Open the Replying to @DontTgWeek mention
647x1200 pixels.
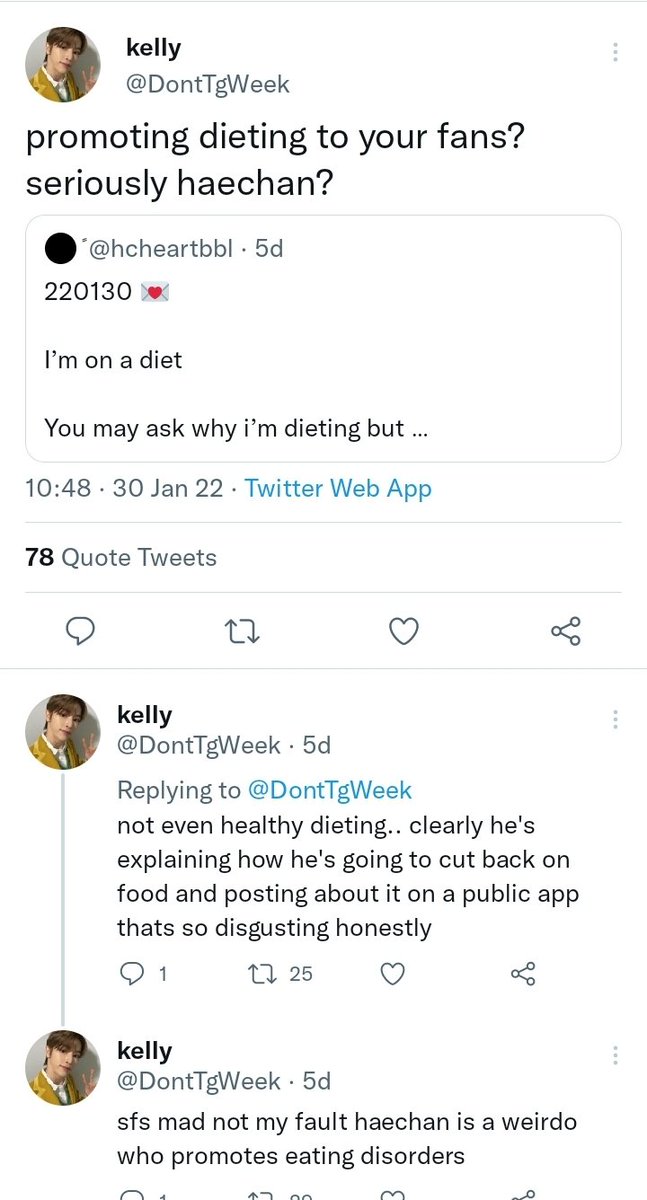329,790
